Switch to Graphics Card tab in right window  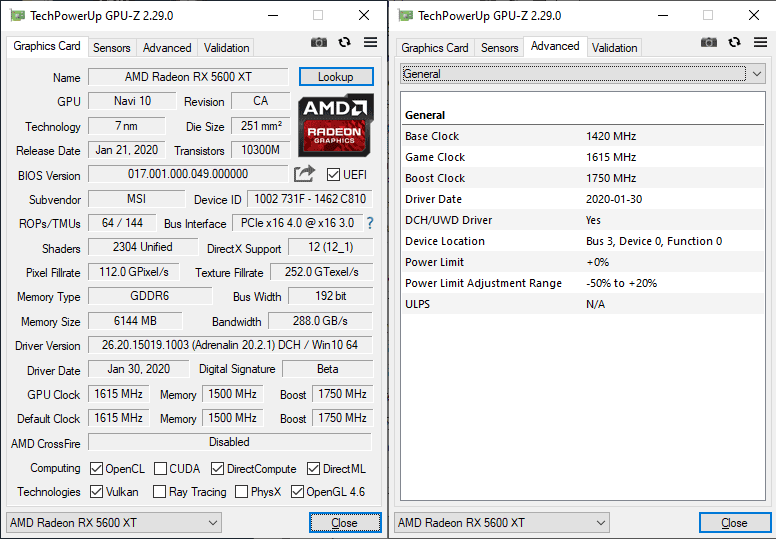point(435,48)
